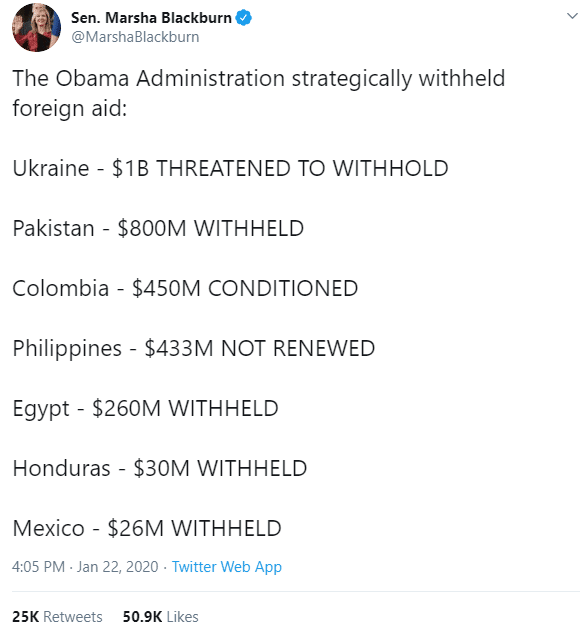This screenshot has height=633, width=585.
Task: Click the Jan 22, 2020 date
Action: pyautogui.click(x=117, y=567)
